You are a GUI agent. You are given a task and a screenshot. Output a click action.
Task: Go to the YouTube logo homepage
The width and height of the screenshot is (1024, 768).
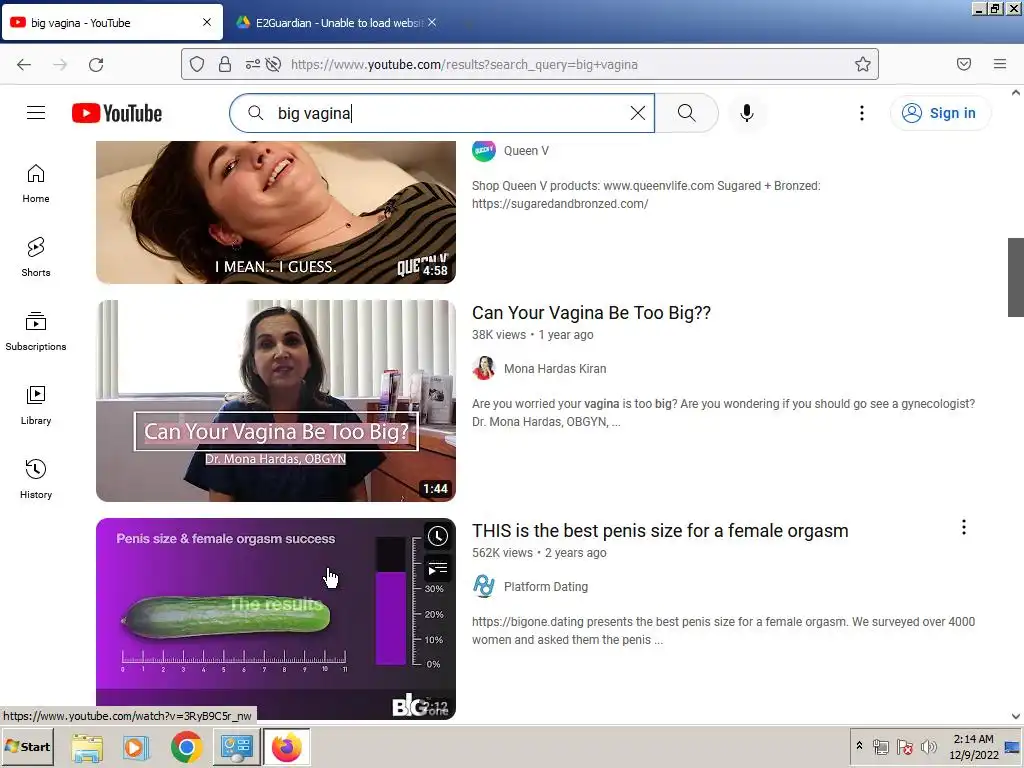117,113
